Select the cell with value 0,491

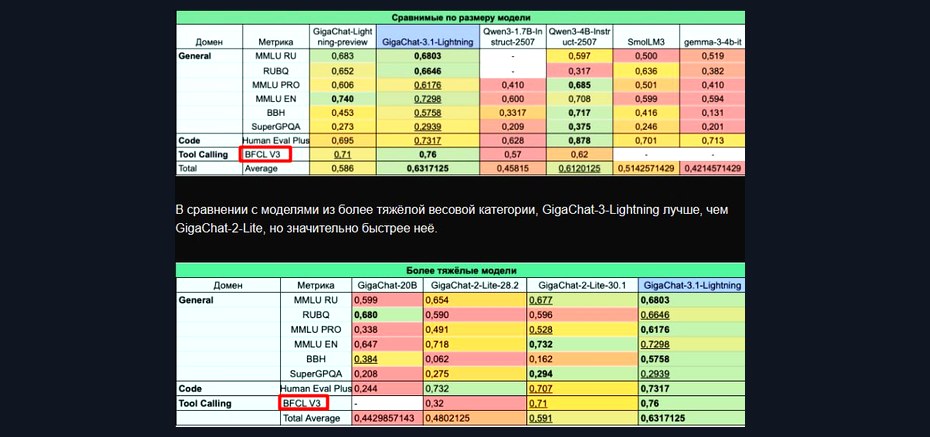click(x=474, y=330)
